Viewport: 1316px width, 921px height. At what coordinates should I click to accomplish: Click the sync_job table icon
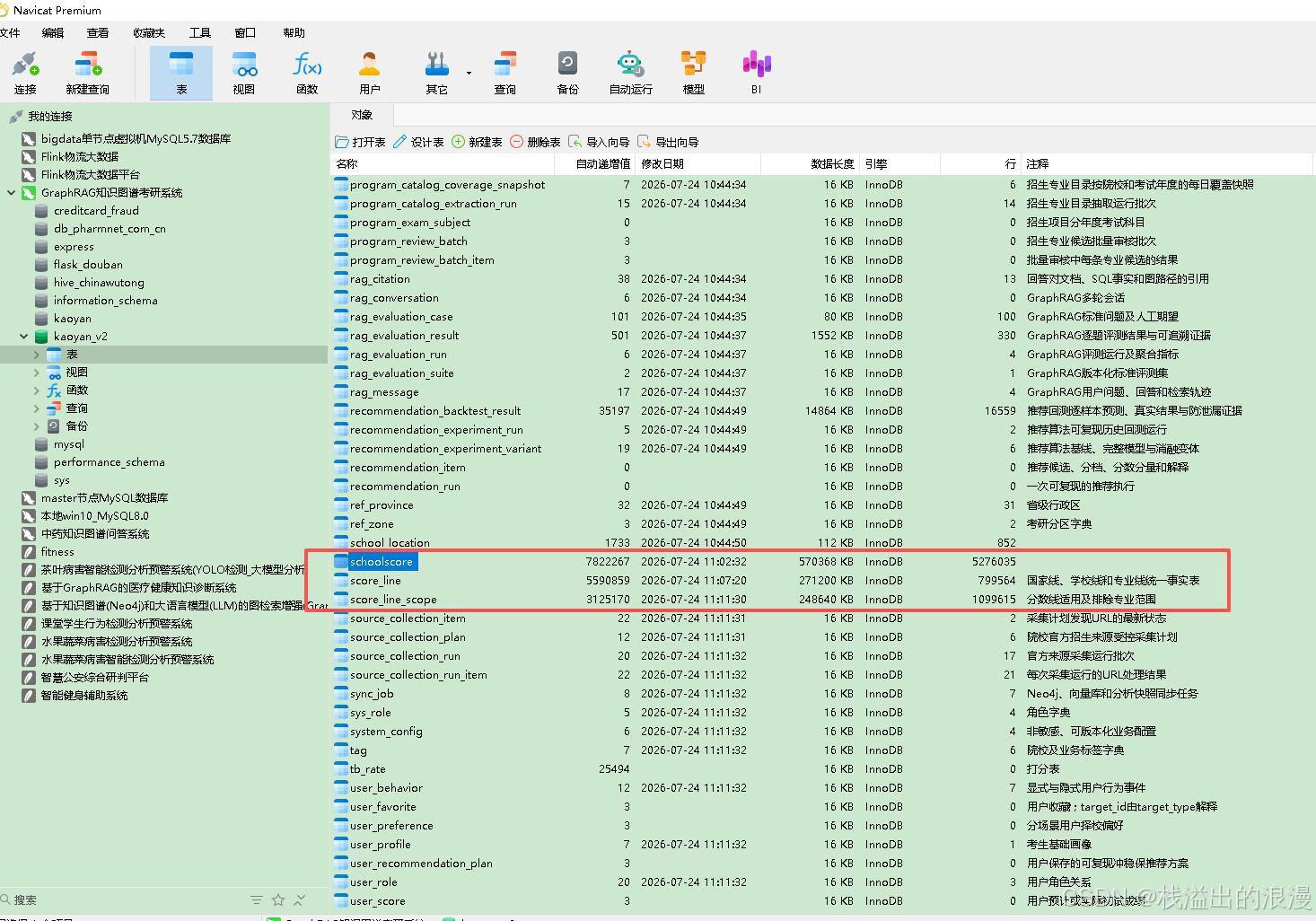click(x=341, y=694)
